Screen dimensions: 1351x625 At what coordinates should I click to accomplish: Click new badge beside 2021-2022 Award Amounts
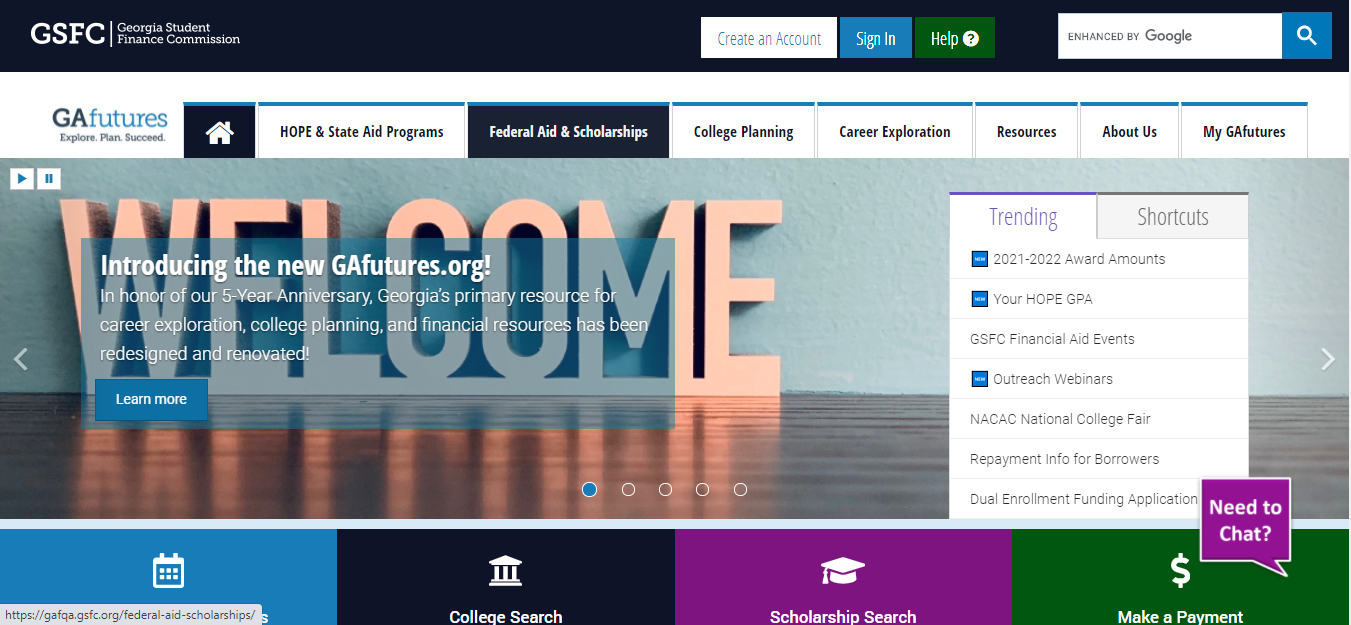pos(980,259)
